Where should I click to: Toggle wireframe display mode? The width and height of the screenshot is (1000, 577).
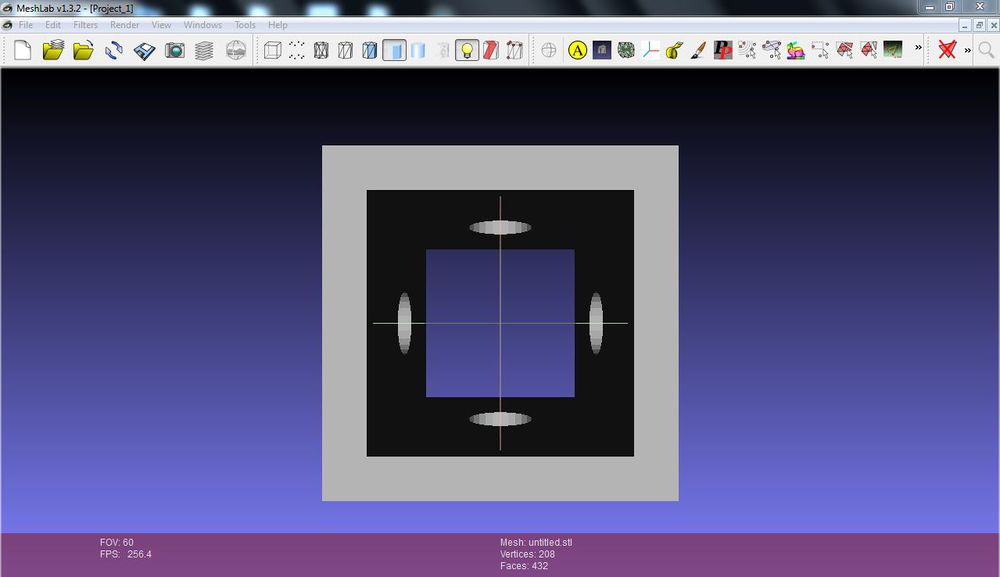[320, 50]
